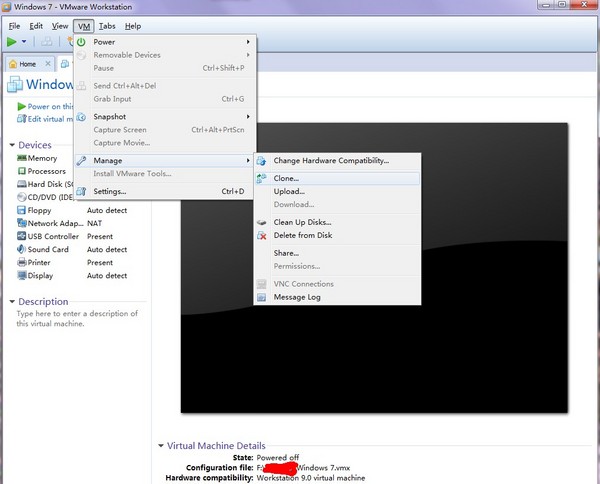Open the Tabs menu
Image resolution: width=600 pixels, height=484 pixels.
107,25
